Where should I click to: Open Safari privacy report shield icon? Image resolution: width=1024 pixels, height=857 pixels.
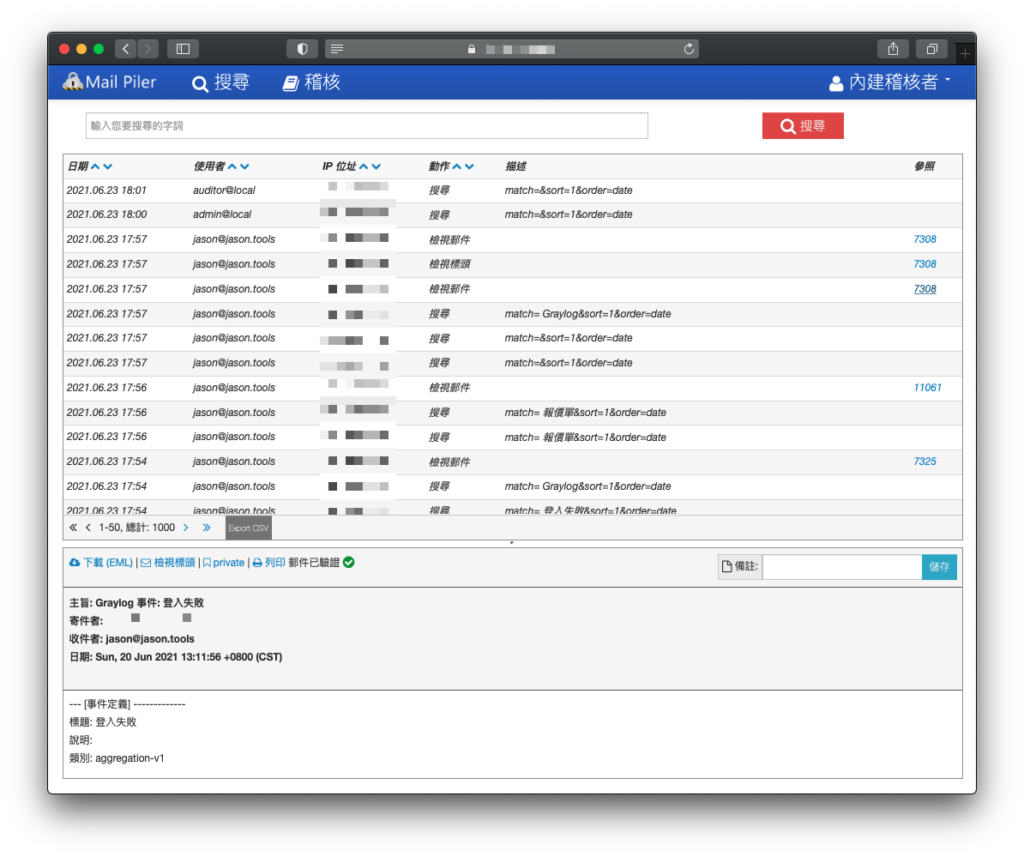click(x=302, y=49)
